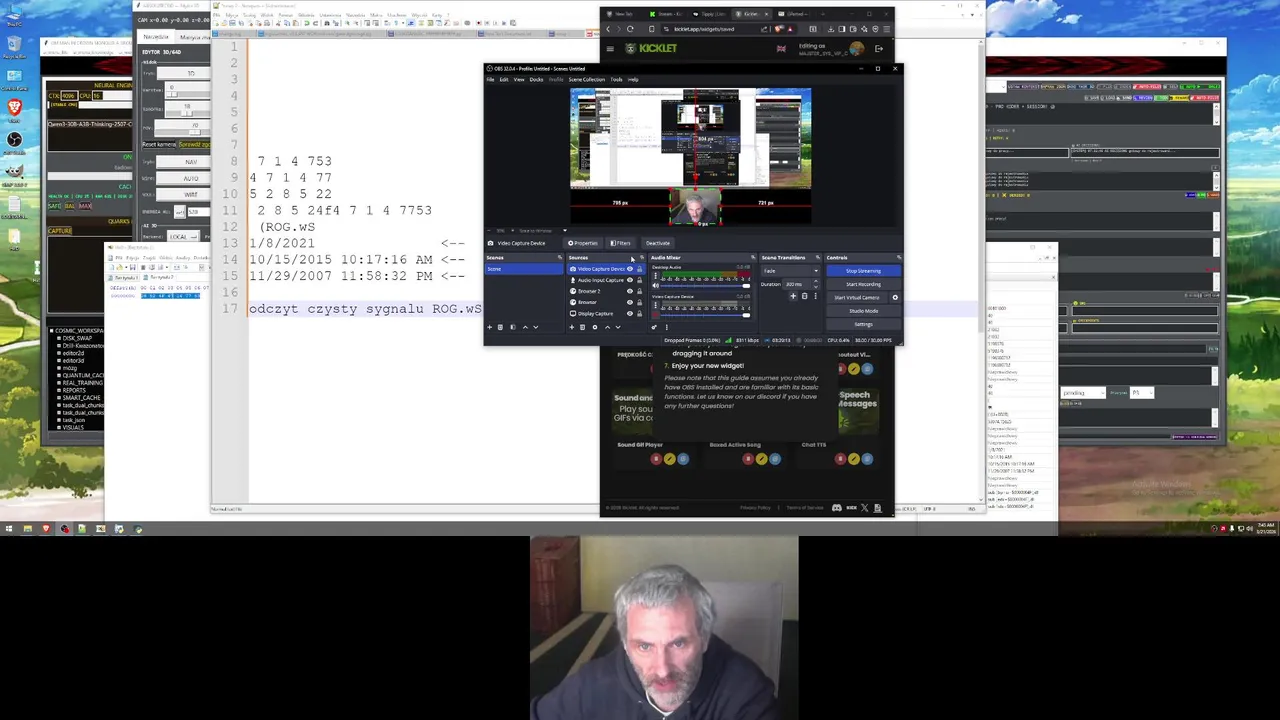Add a scene transition plus icon
1280x720 pixels.
coord(793,296)
